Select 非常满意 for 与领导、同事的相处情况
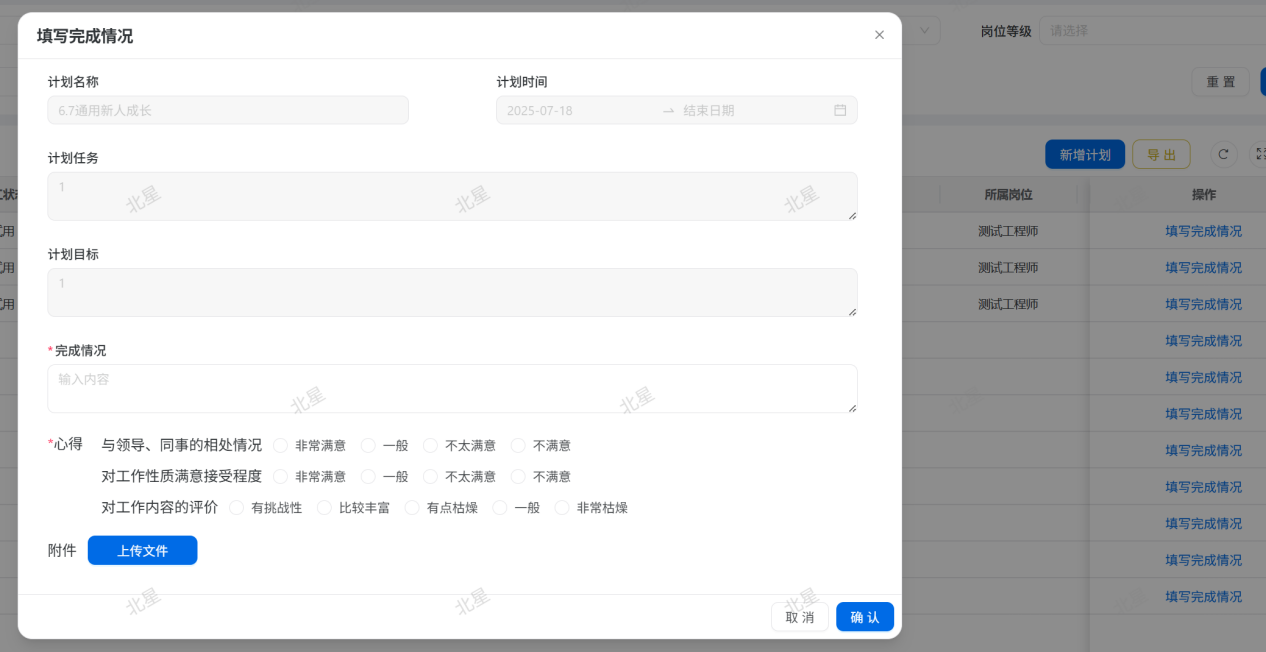 (x=280, y=446)
